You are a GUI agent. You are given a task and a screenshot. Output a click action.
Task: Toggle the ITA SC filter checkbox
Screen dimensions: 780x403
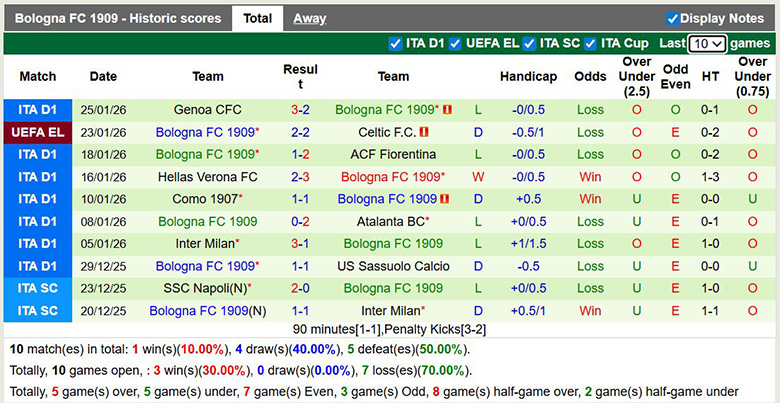point(530,44)
